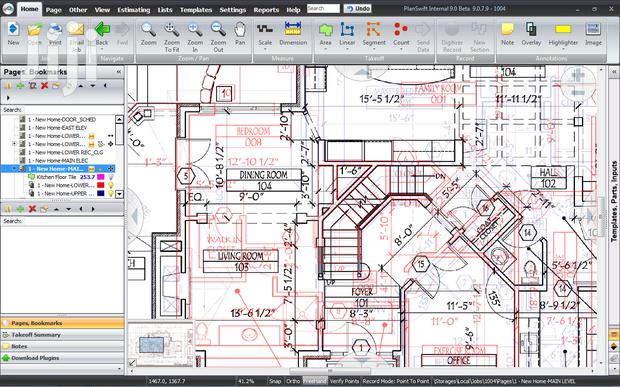Click the green add arrow in lower panel toolbar
The height and width of the screenshot is (387, 620).
coord(20,209)
